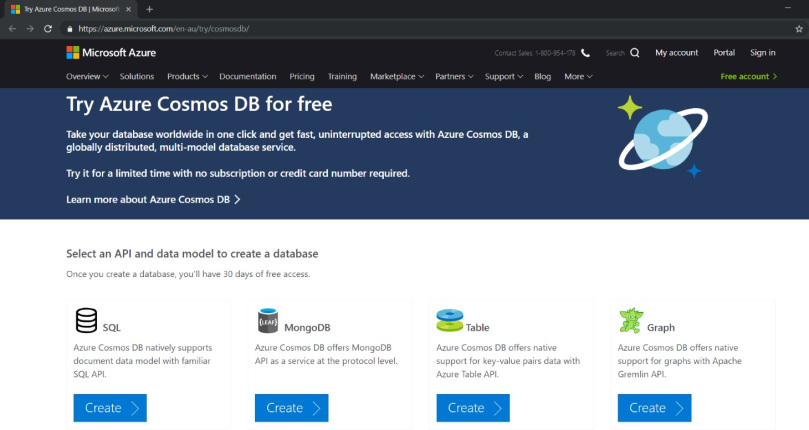This screenshot has height=430, width=809.
Task: Bookmark this page with star icon
Action: 799,29
